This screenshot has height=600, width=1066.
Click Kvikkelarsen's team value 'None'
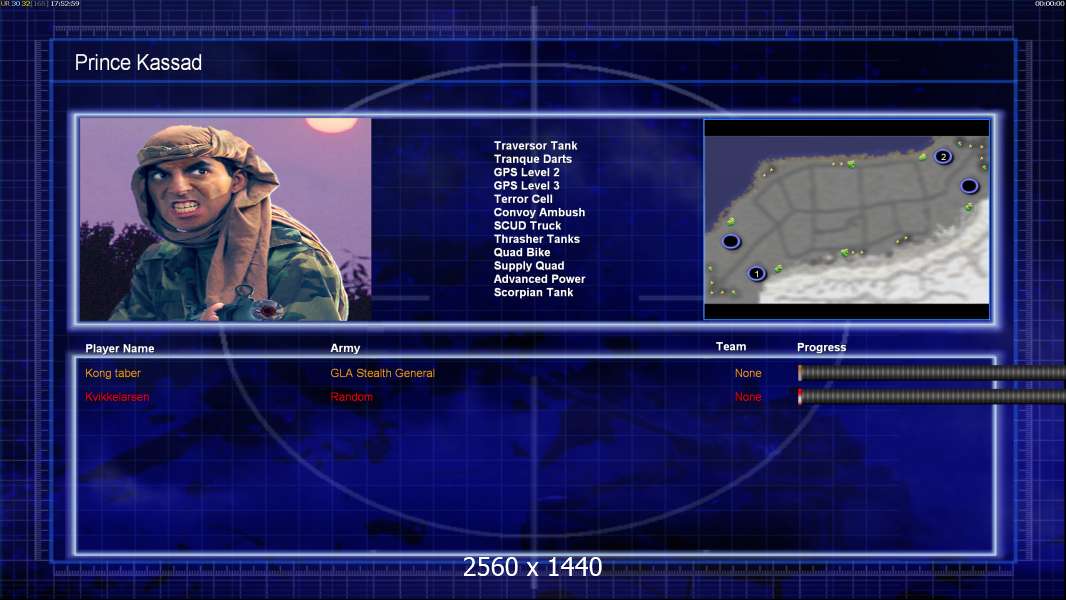[748, 397]
